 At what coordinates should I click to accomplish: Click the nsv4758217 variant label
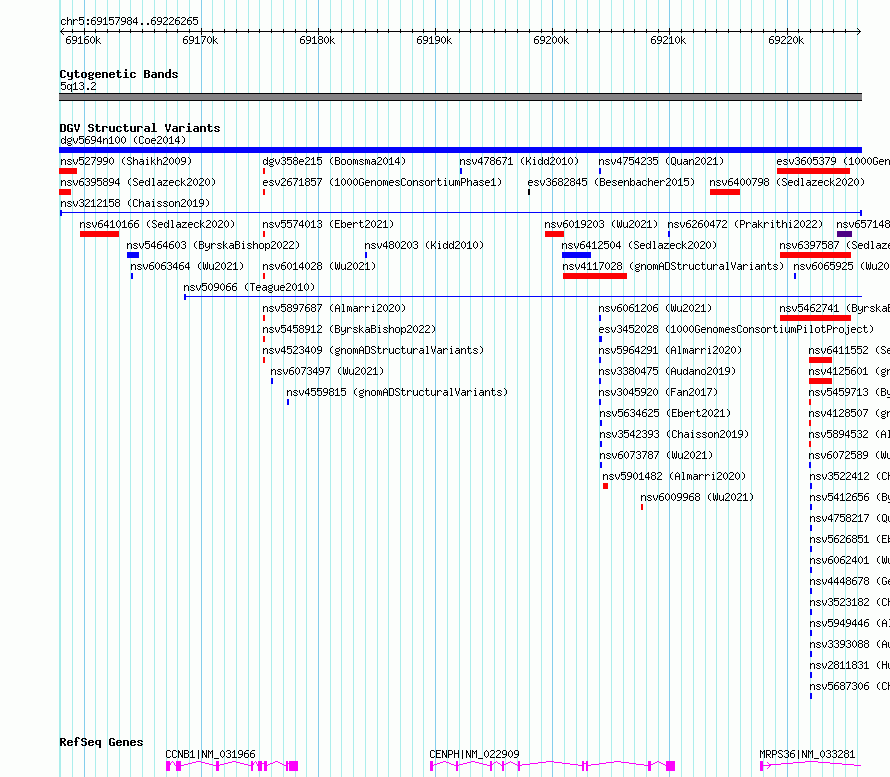click(x=849, y=518)
